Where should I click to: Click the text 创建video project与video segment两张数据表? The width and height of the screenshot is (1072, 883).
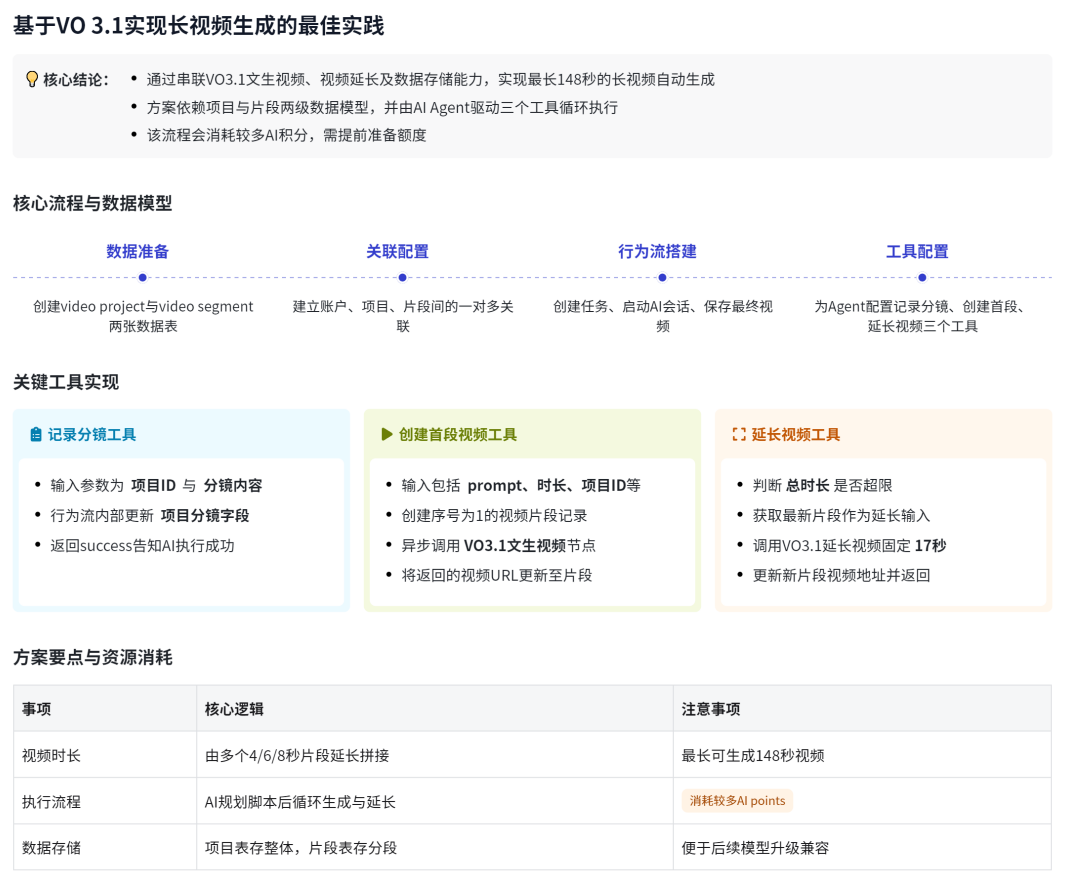[143, 316]
